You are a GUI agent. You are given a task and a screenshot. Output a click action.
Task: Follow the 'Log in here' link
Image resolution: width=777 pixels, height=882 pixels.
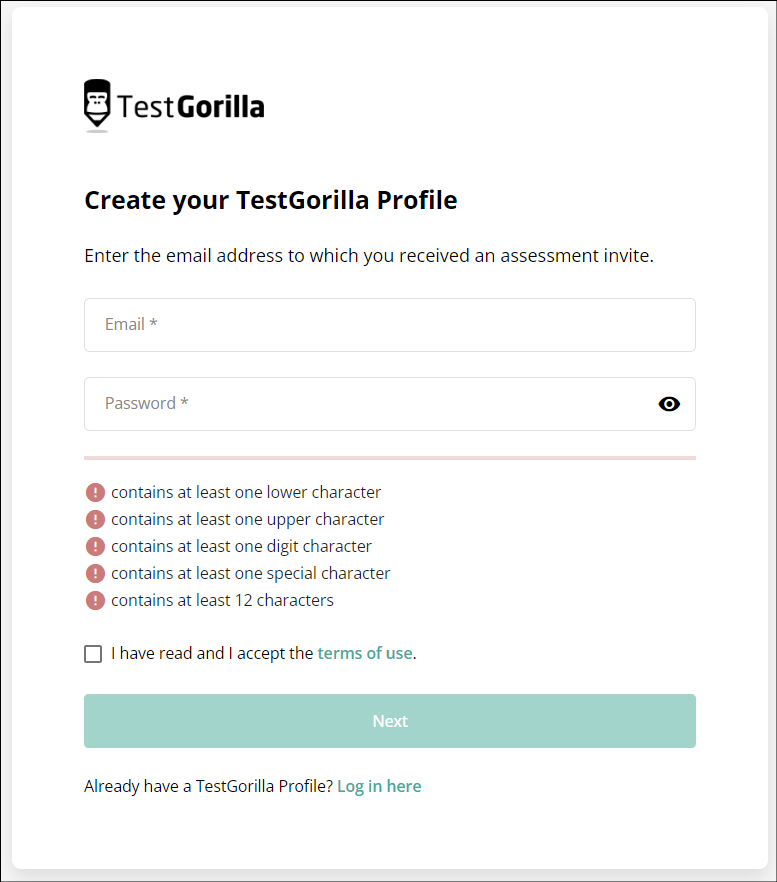379,786
